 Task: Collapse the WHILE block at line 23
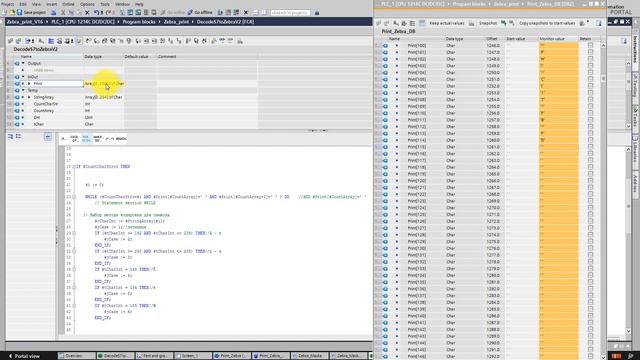pyautogui.click(x=74, y=197)
